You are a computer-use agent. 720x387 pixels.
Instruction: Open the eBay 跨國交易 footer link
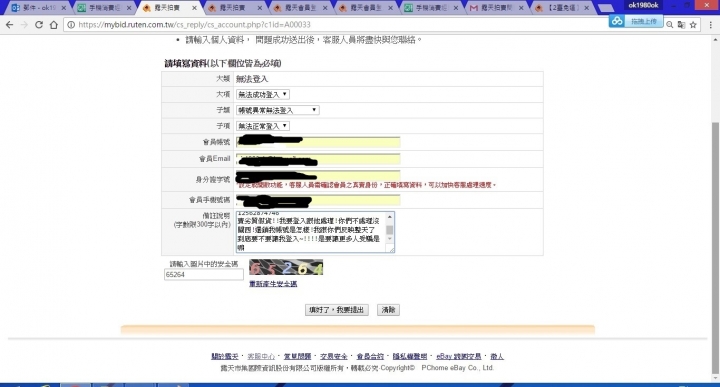[x=459, y=356]
